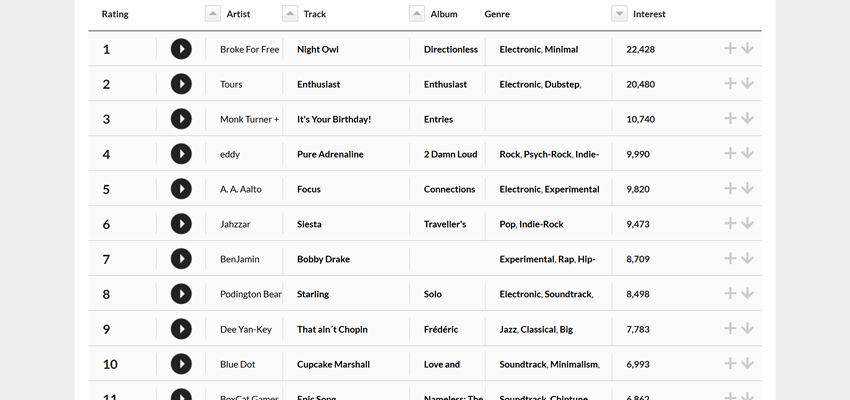Open the "Psych-Rock" genre link
This screenshot has width=850, height=400.
[547, 154]
